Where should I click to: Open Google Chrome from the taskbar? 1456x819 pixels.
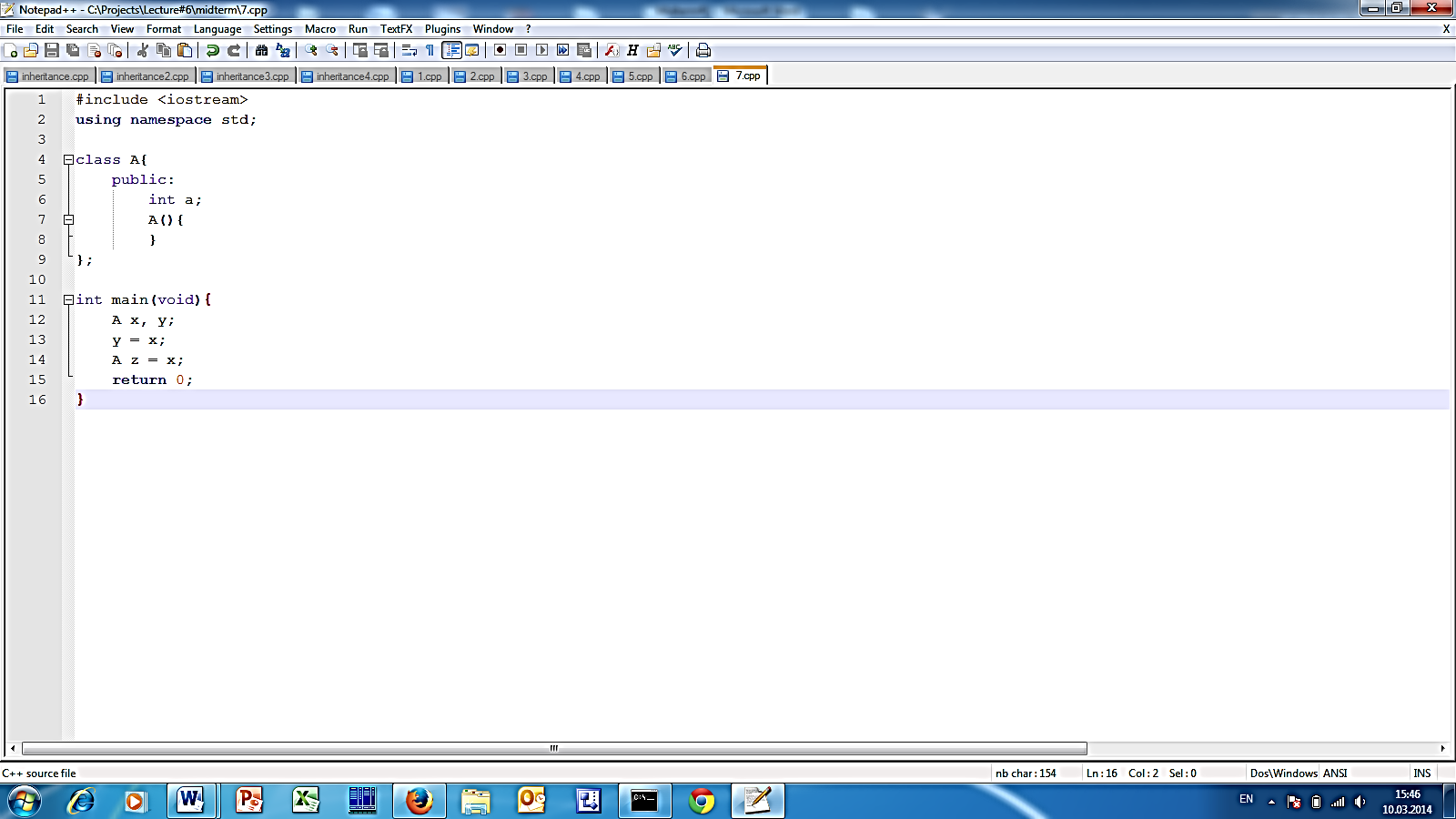pyautogui.click(x=702, y=801)
